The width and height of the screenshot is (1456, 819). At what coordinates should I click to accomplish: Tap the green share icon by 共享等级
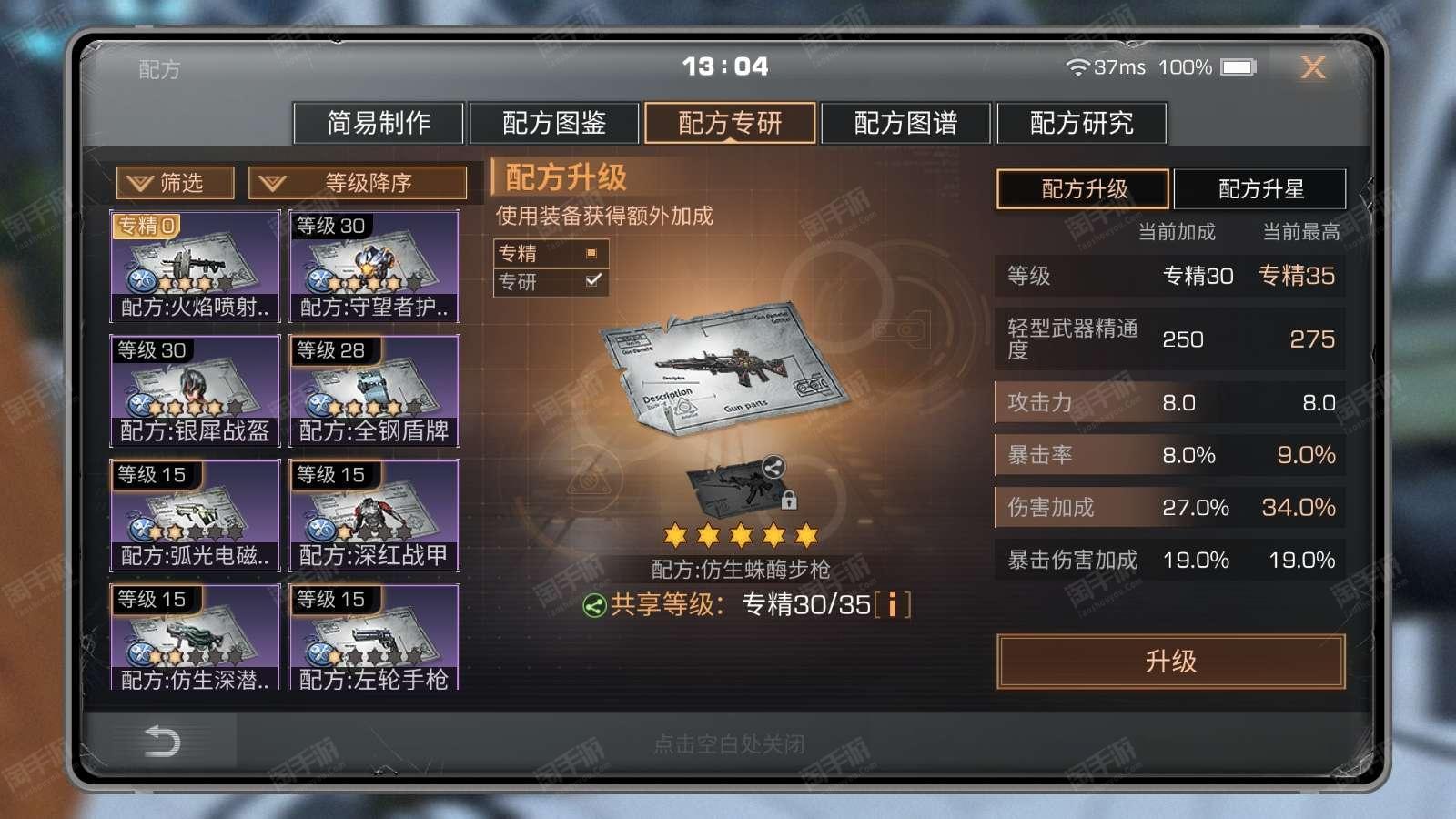[594, 605]
